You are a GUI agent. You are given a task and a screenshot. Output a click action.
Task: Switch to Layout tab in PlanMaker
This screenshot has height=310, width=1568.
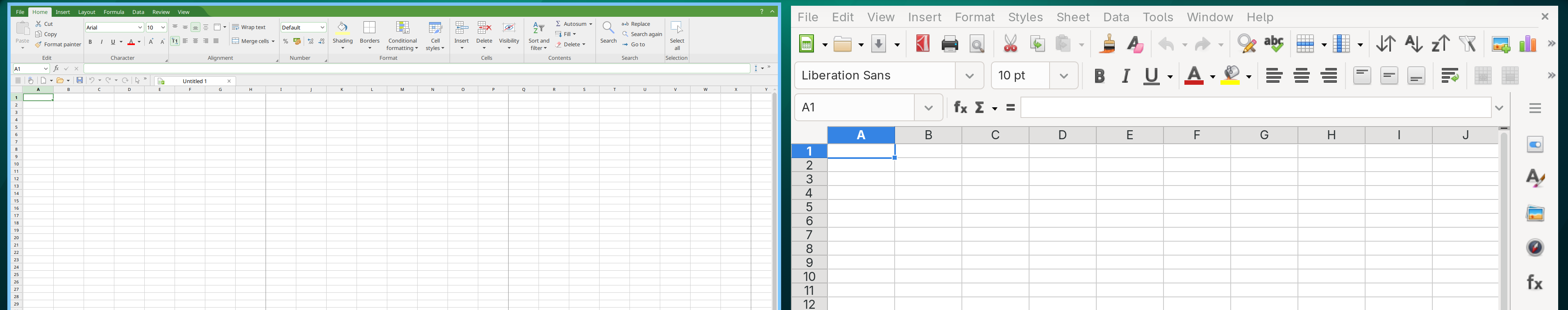[86, 12]
